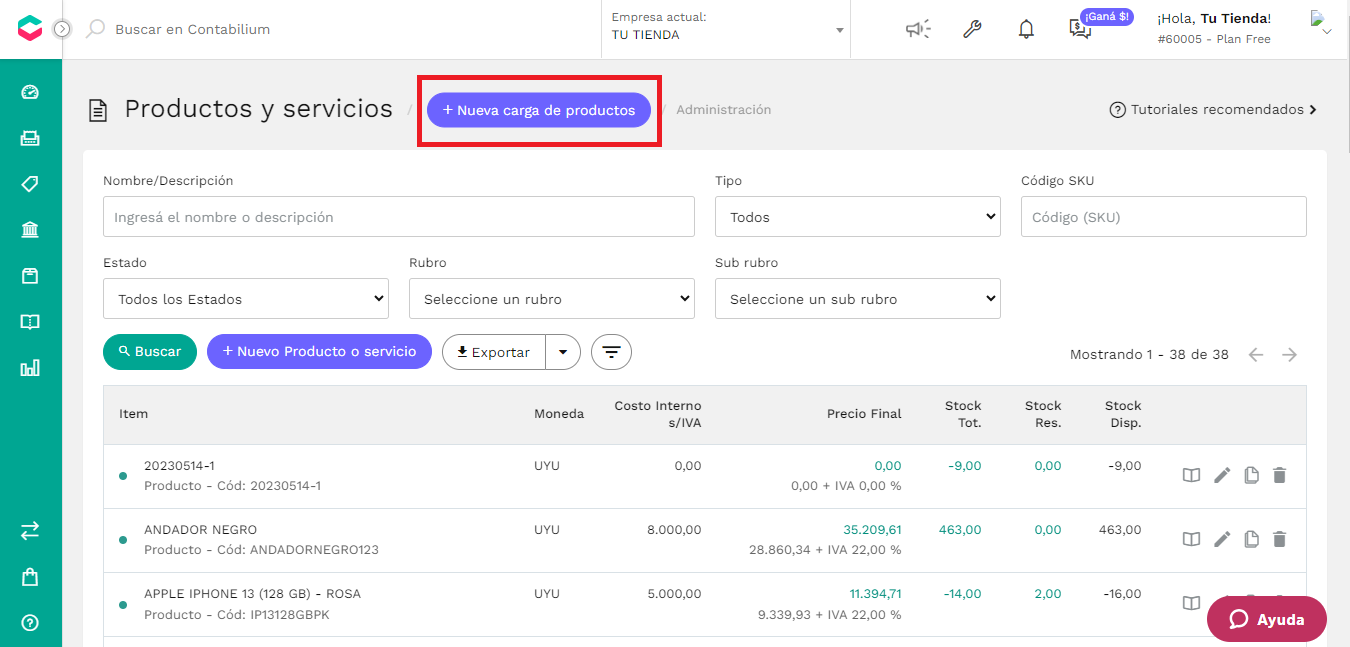
Task: Open the price tag icon in sidebar
Action: tap(30, 184)
